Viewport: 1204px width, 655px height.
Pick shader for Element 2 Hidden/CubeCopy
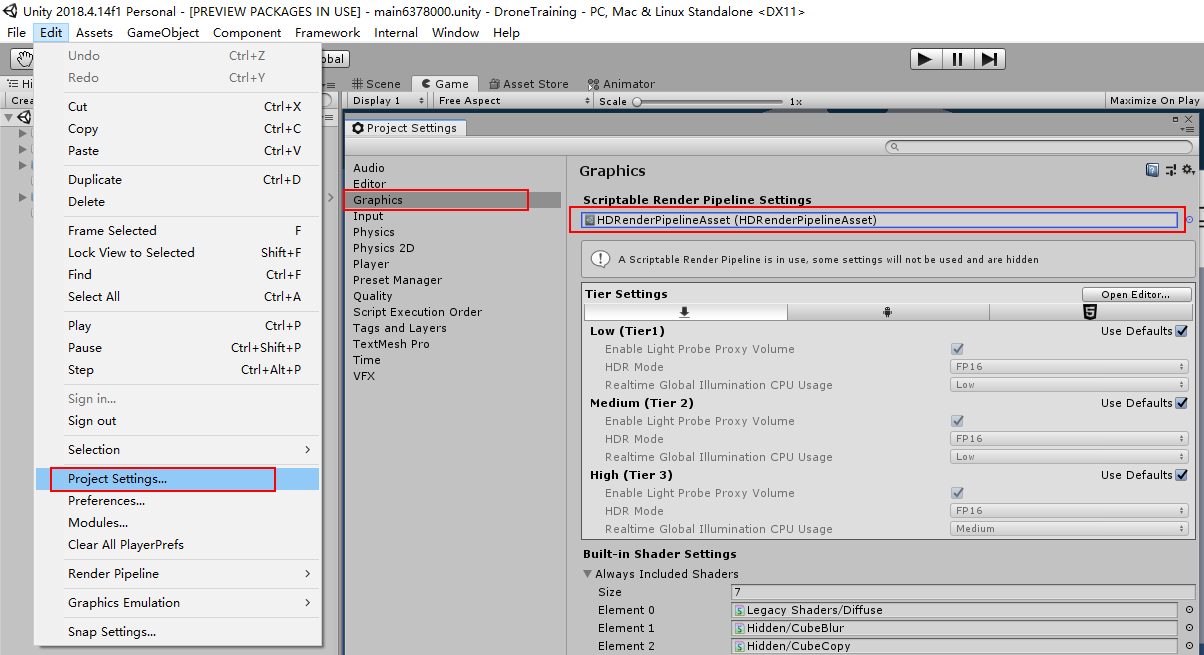[1189, 646]
